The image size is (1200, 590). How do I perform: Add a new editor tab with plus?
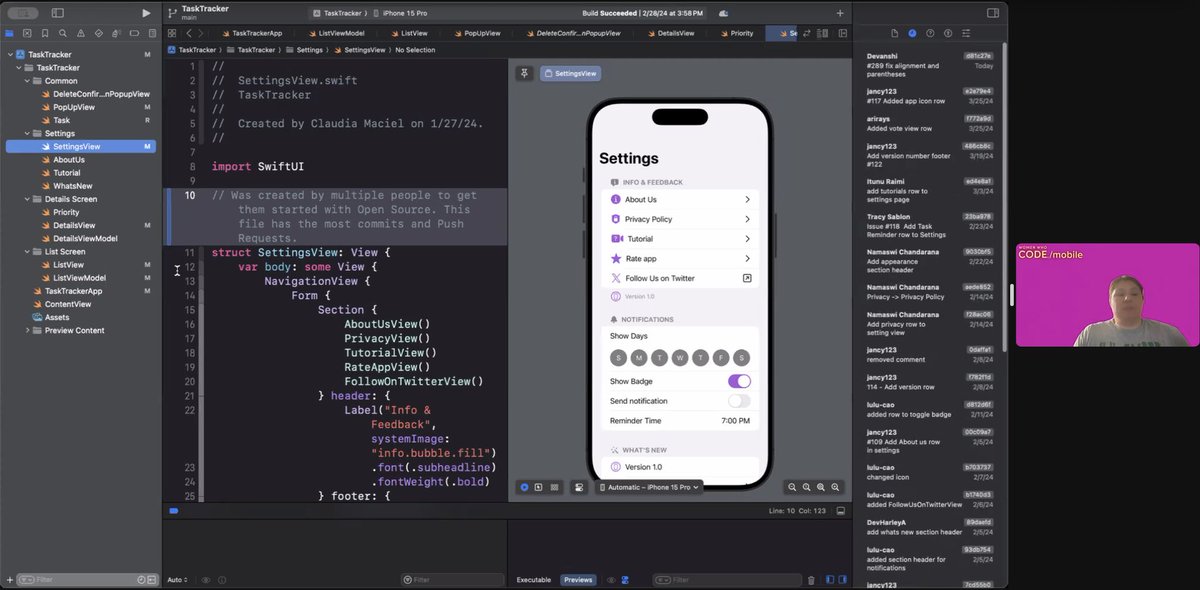tap(840, 13)
